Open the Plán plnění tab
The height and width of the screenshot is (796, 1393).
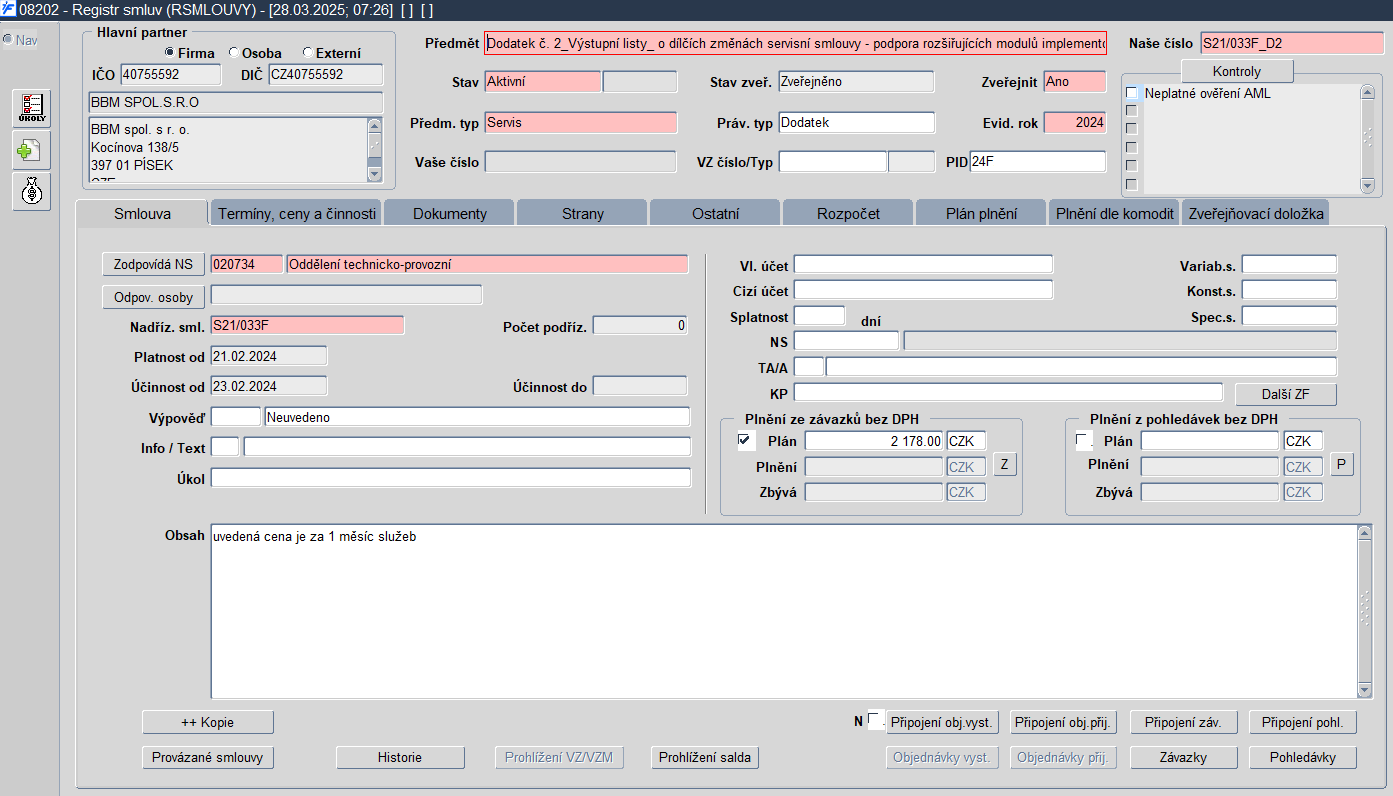pos(982,213)
